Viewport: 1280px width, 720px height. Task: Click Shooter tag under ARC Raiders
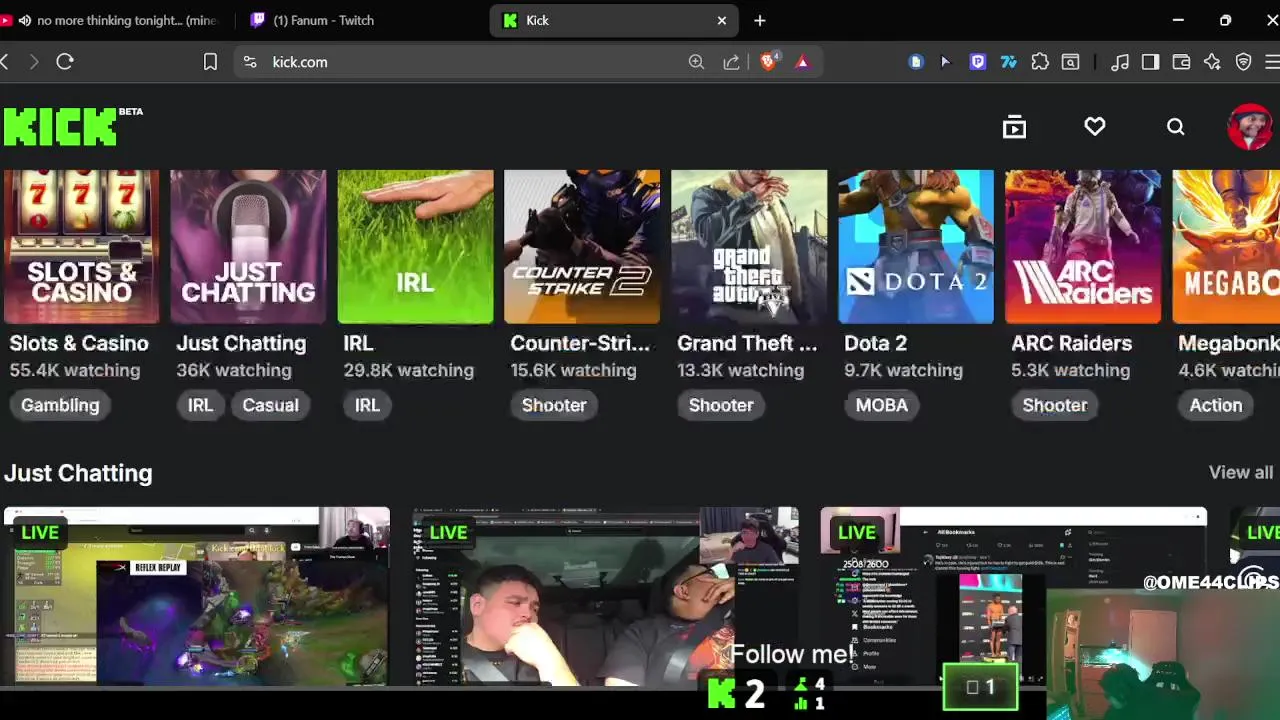1055,405
